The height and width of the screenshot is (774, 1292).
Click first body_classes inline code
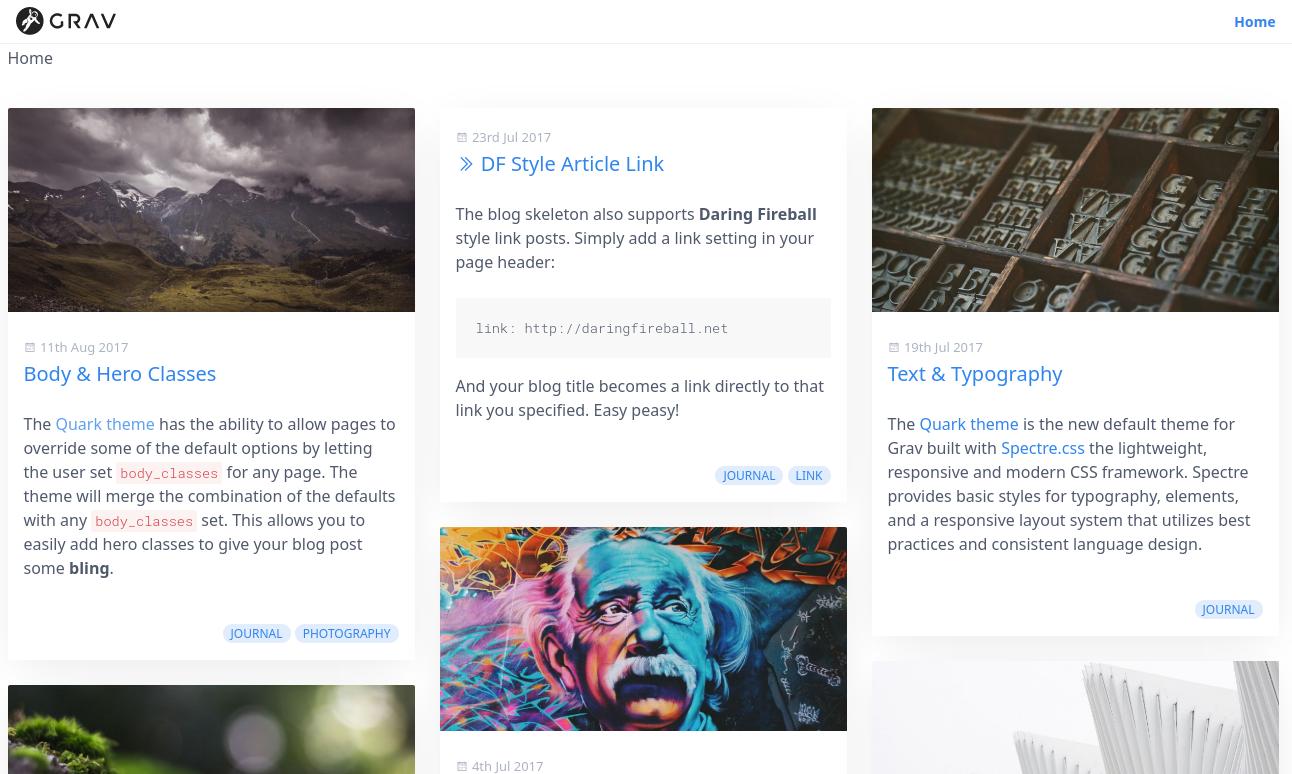(169, 473)
